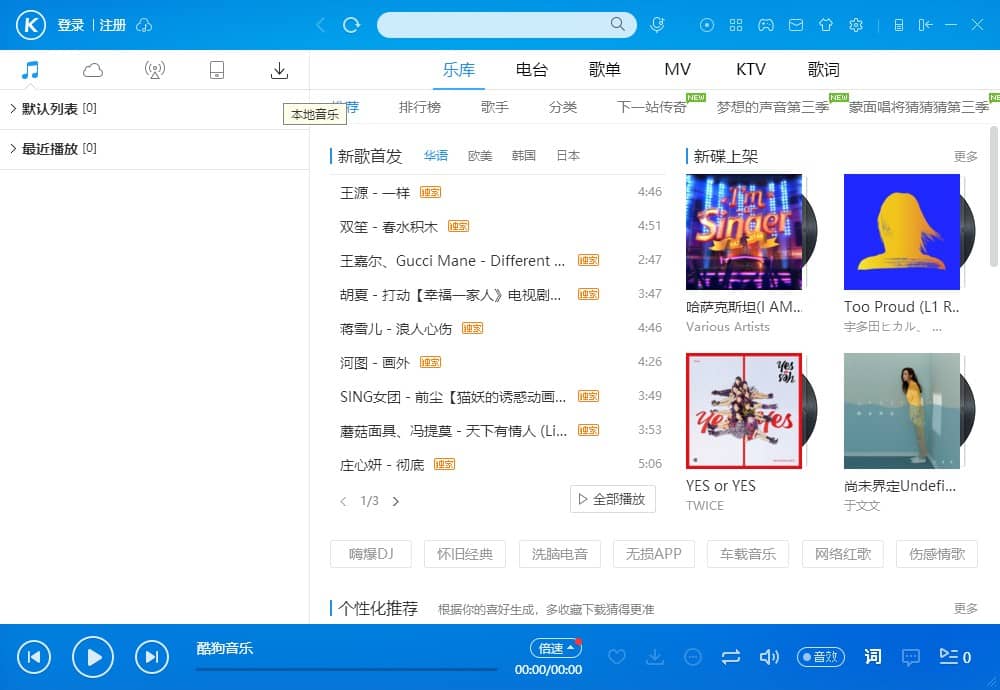1000x690 pixels.
Task: Play the song 王源 - 一样
Action: pyautogui.click(x=374, y=193)
